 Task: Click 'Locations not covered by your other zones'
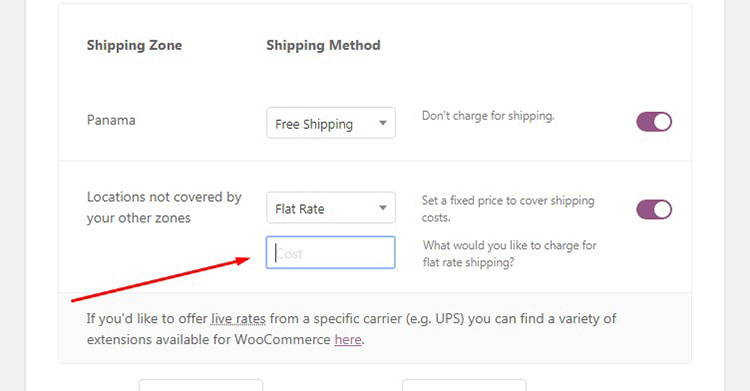tap(164, 207)
